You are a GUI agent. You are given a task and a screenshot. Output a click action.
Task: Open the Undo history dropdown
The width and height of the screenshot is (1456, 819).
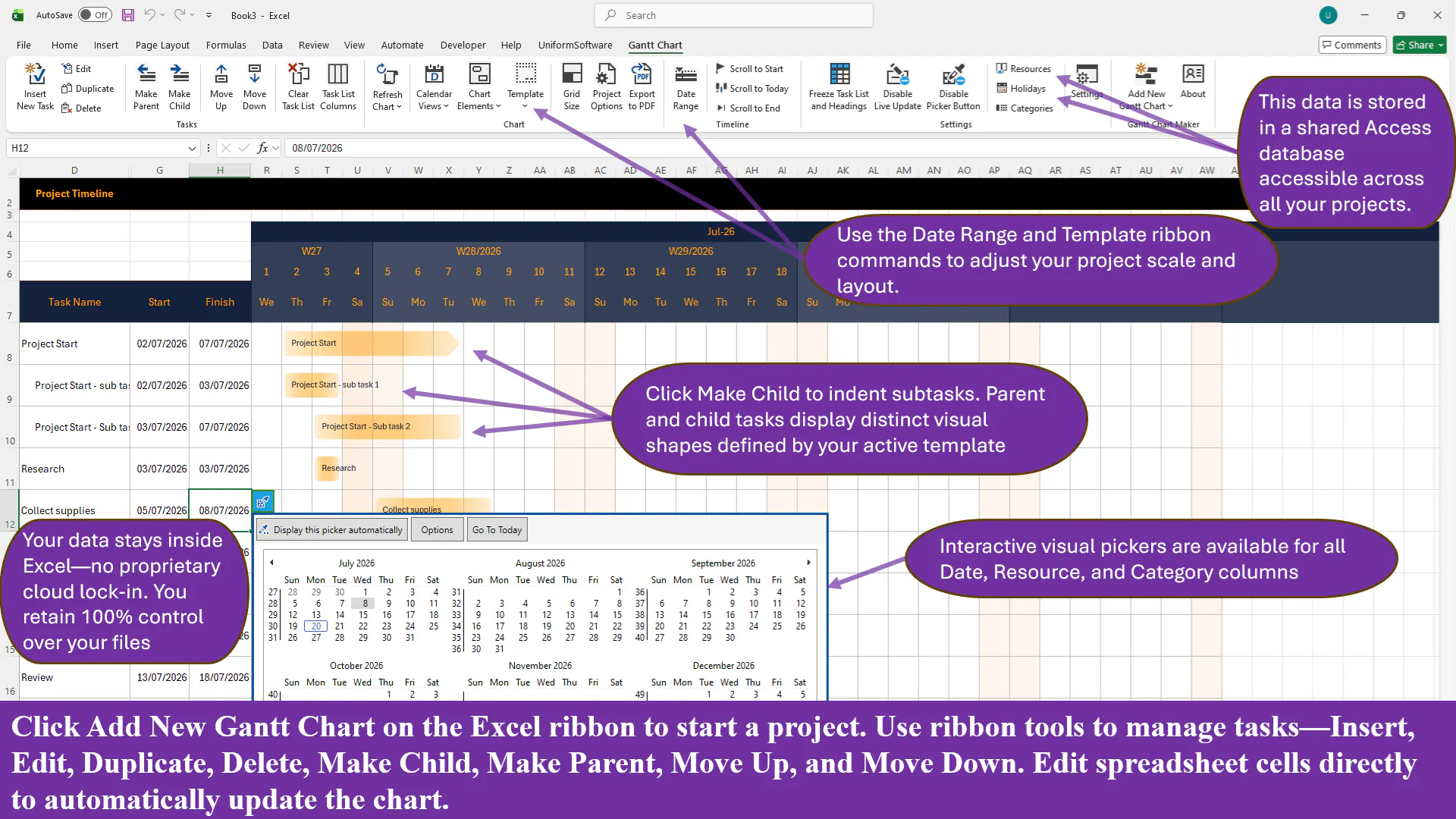162,15
